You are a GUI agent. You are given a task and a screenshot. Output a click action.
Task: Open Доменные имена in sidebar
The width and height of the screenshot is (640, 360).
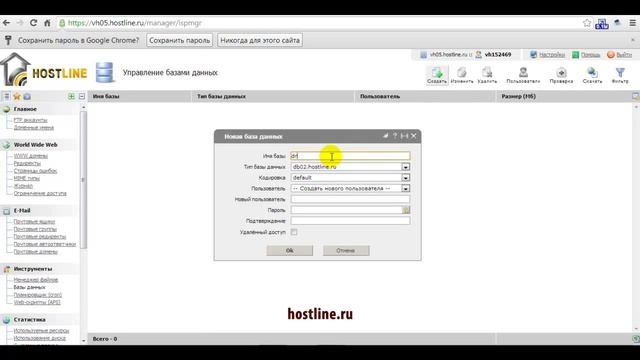tap(34, 127)
